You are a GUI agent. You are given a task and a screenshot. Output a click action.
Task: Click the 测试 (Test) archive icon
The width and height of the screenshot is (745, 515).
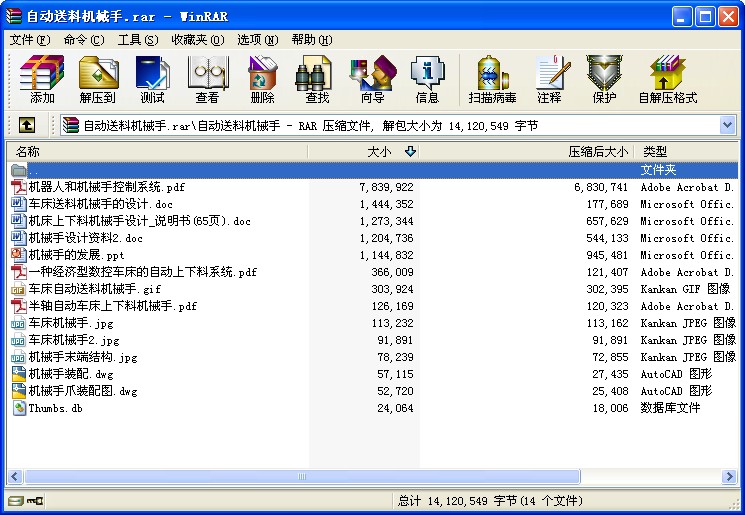coord(153,79)
